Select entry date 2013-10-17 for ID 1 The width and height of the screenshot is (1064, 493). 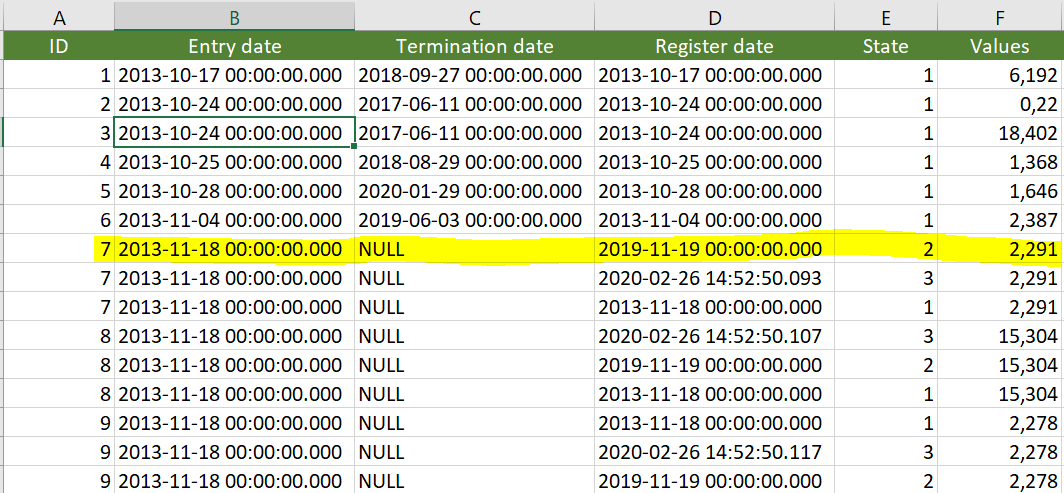[x=234, y=75]
